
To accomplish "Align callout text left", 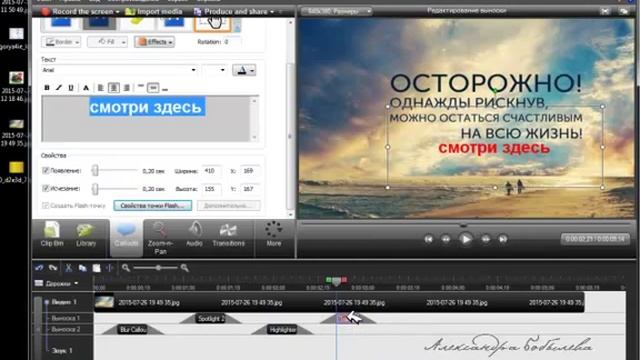I will (x=100, y=88).
